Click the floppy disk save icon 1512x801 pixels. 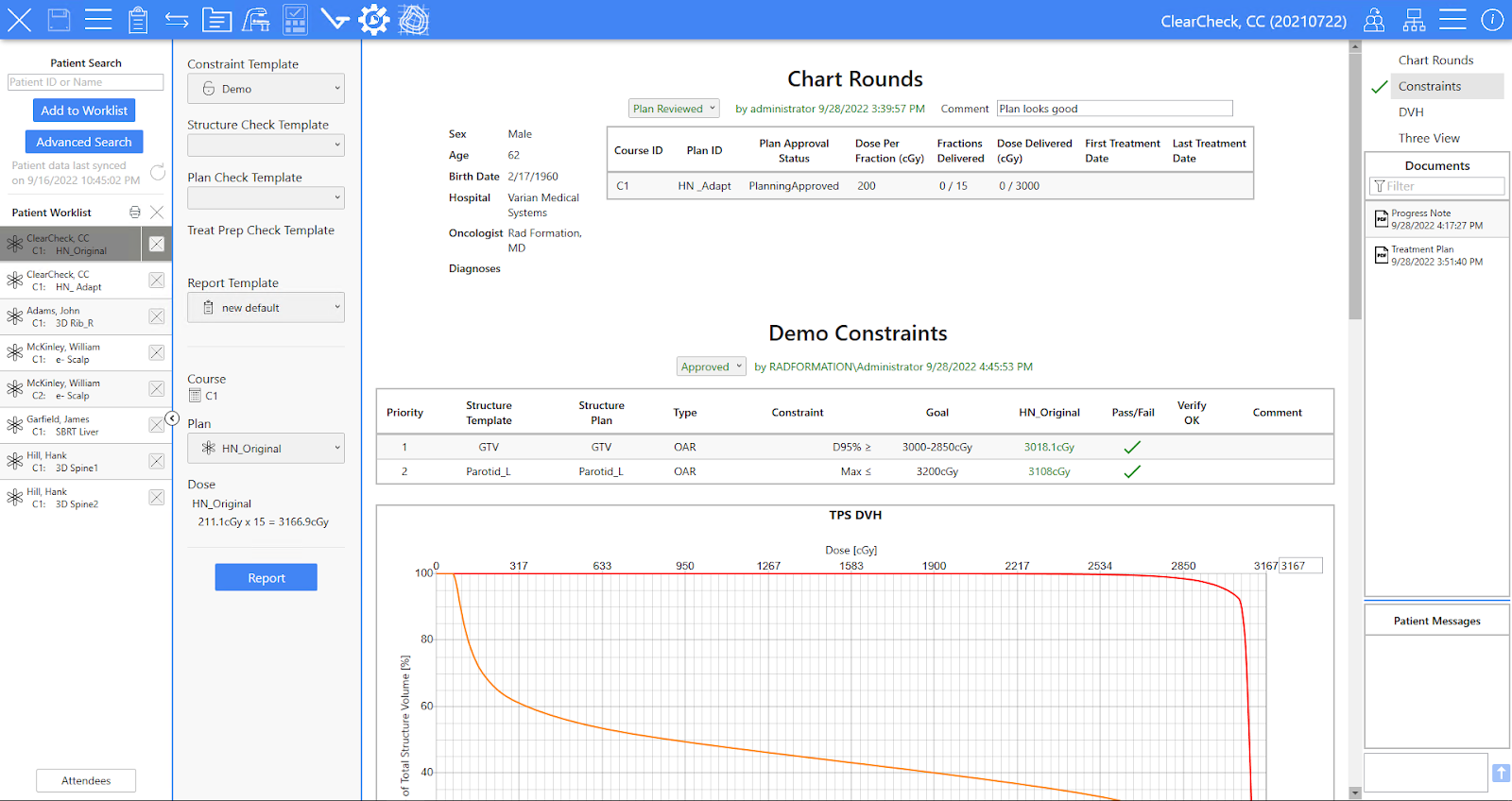tap(59, 20)
